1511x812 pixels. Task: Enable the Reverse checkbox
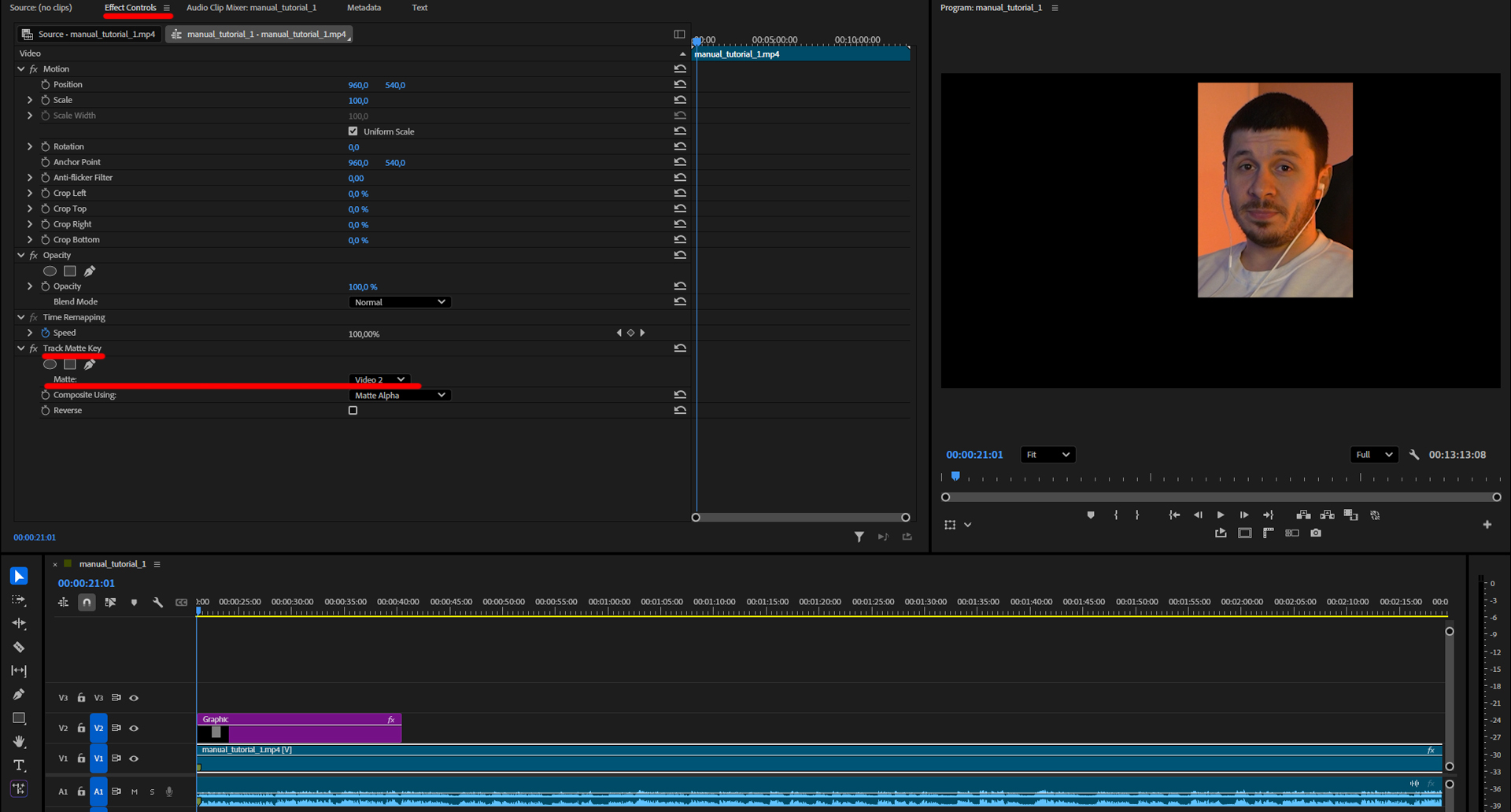point(353,411)
